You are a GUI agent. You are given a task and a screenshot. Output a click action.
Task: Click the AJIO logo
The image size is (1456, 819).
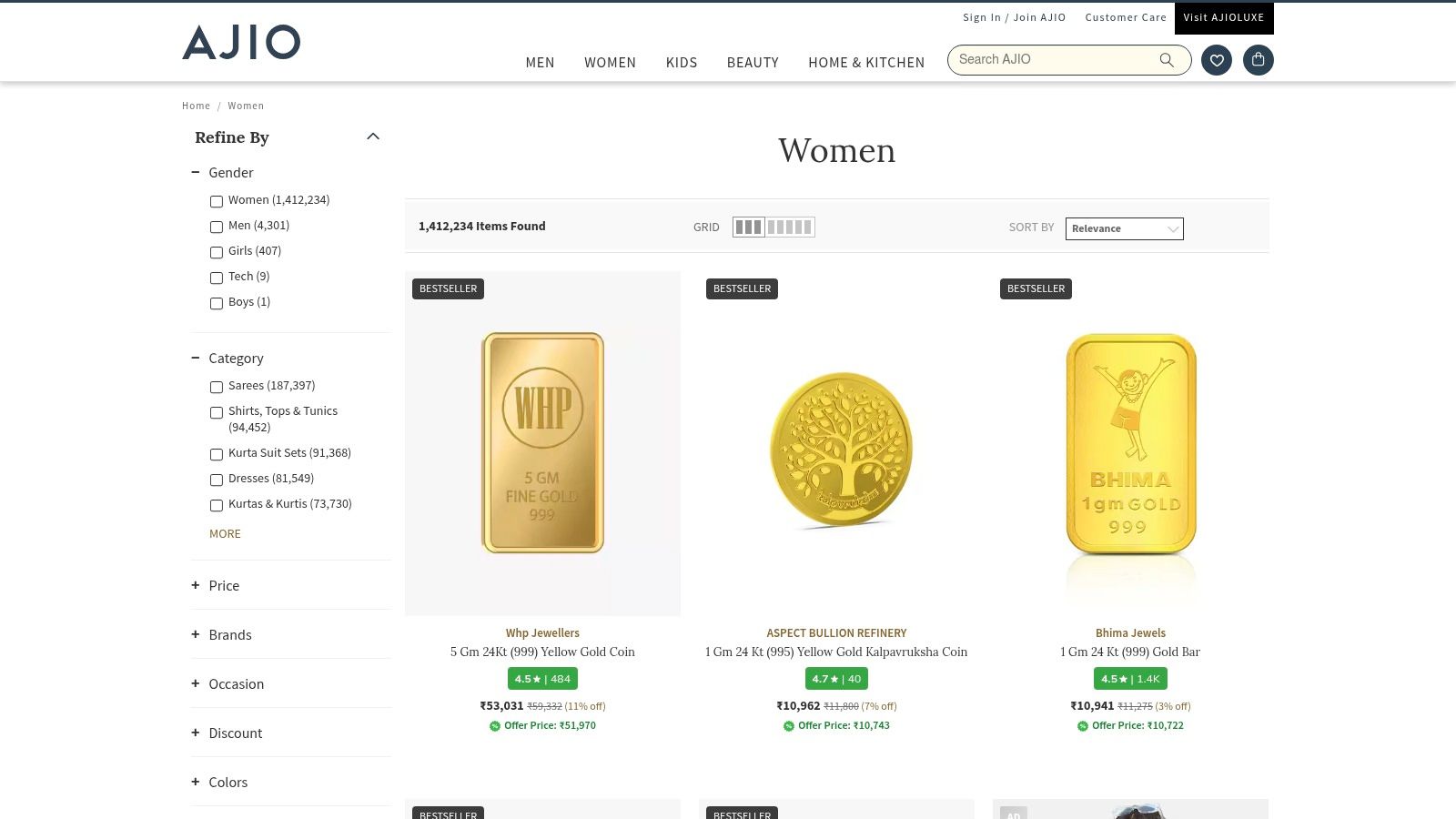pyautogui.click(x=241, y=42)
